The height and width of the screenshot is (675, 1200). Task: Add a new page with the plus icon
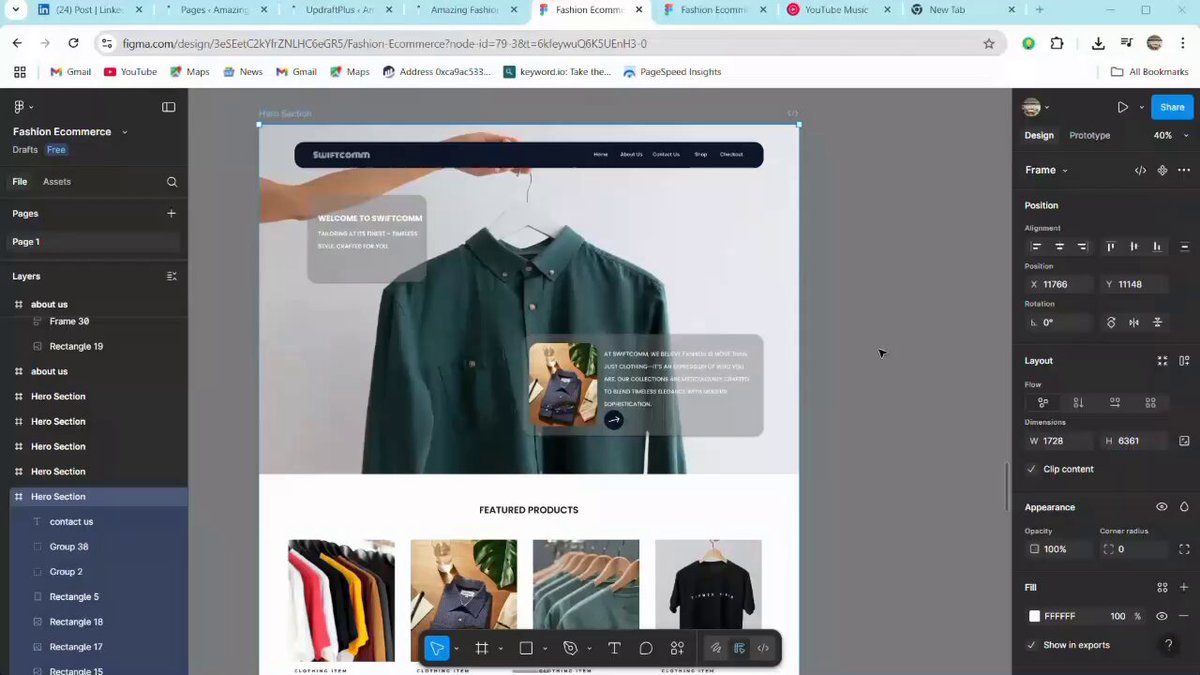coord(171,213)
